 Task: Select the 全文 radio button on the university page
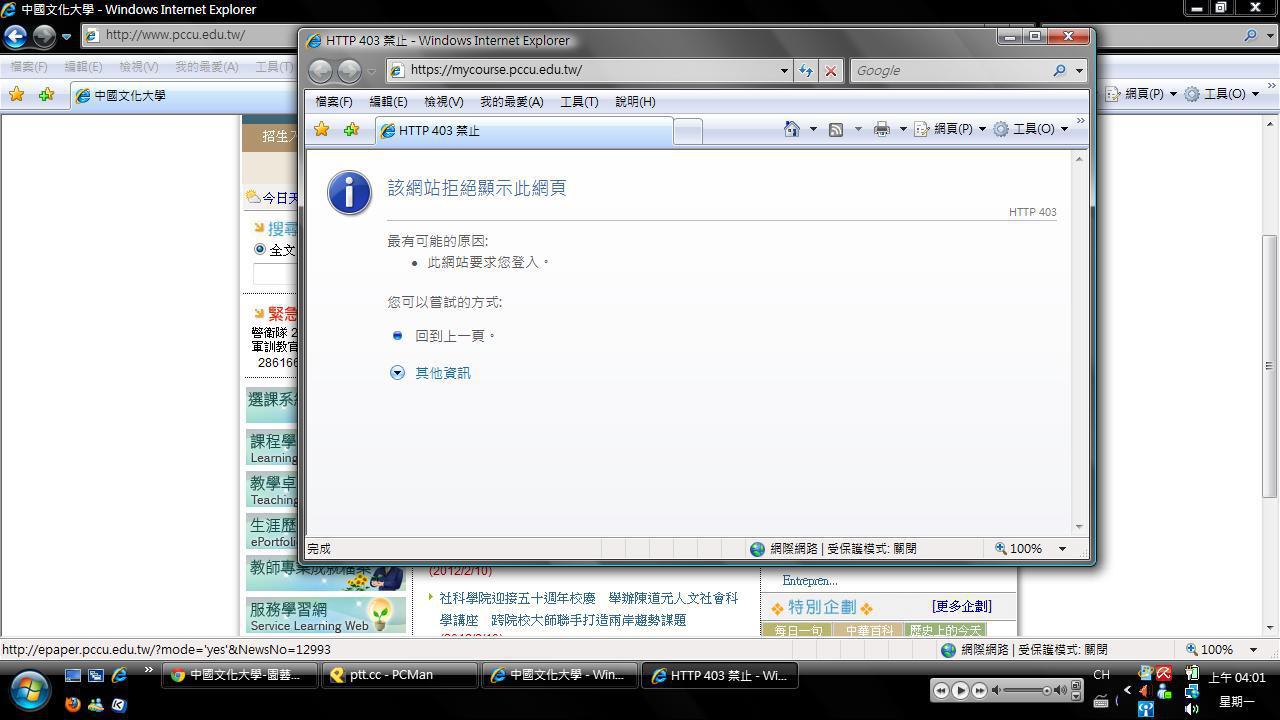[260, 249]
